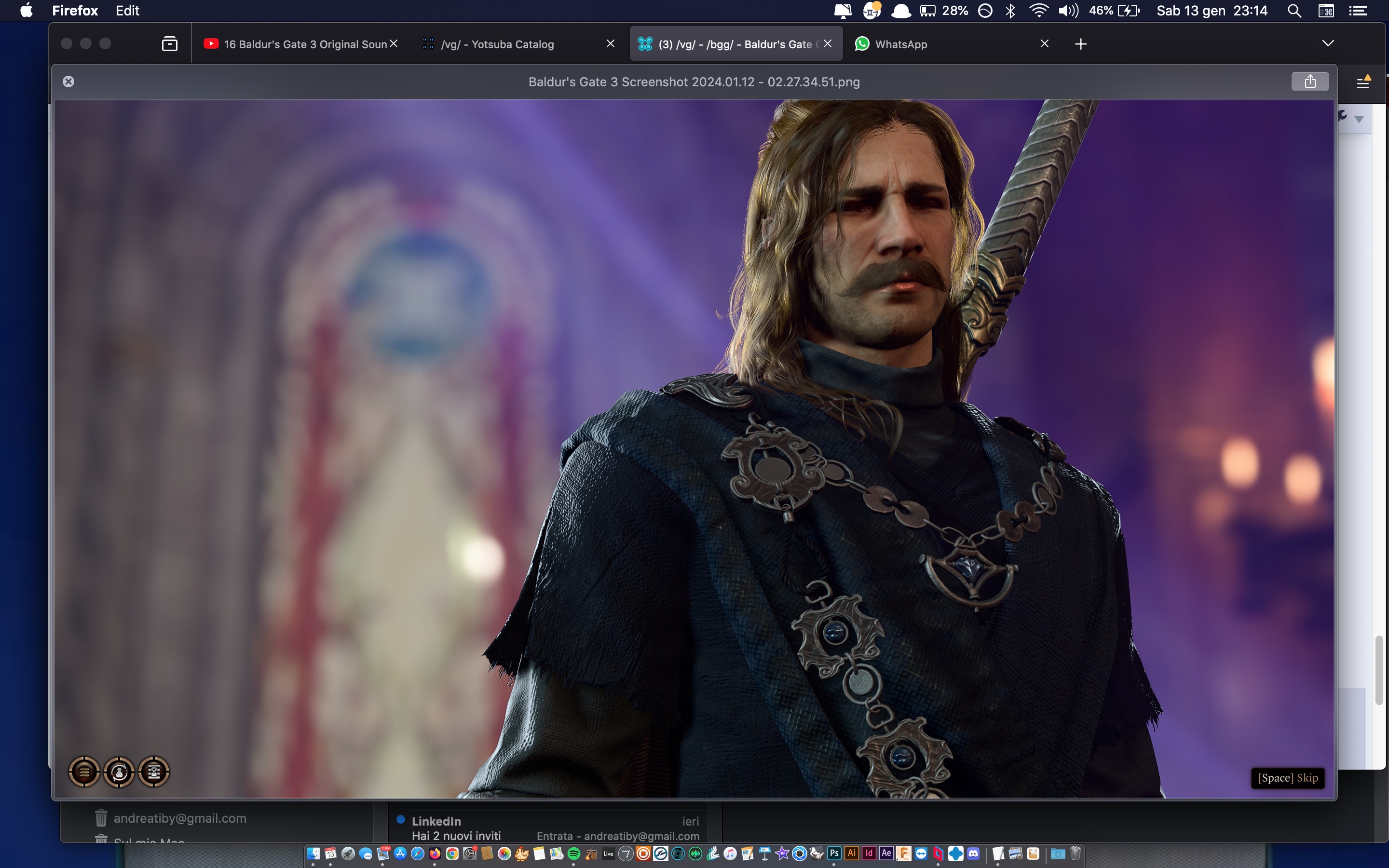
Task: Open the Trash in the Dock
Action: tap(1076, 853)
